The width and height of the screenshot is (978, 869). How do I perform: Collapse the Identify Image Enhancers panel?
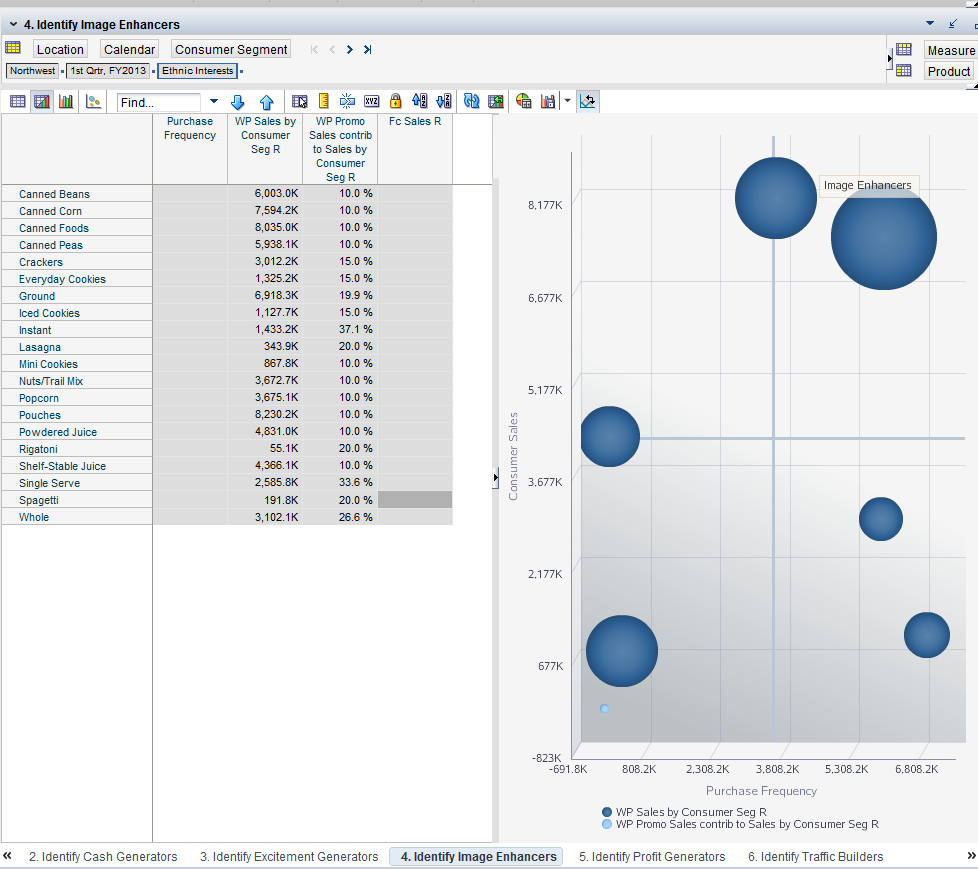[x=13, y=24]
